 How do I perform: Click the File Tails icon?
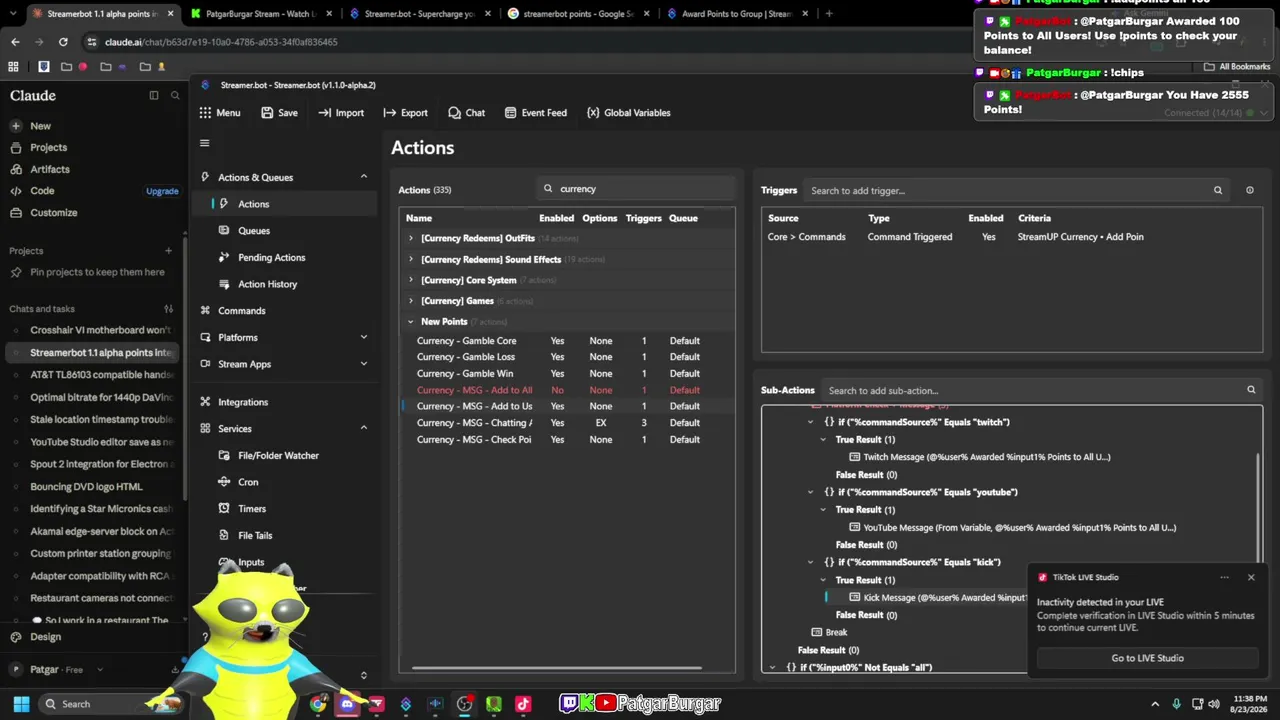(x=224, y=536)
